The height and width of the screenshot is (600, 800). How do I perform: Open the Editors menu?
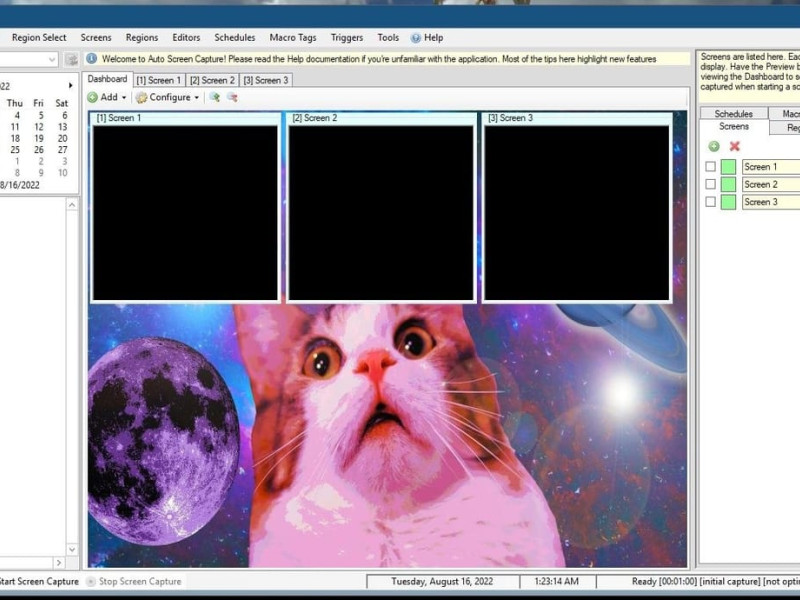coord(186,38)
